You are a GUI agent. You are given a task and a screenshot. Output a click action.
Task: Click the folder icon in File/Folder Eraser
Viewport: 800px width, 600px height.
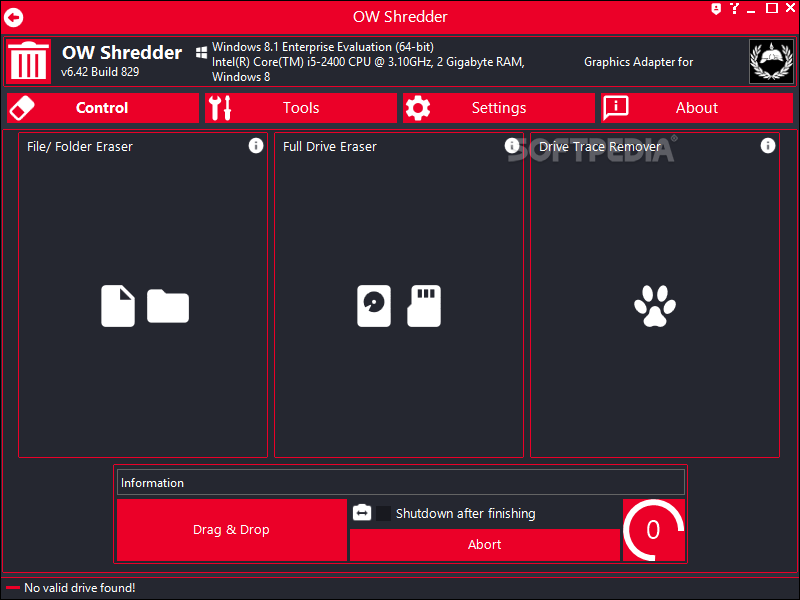(x=168, y=306)
